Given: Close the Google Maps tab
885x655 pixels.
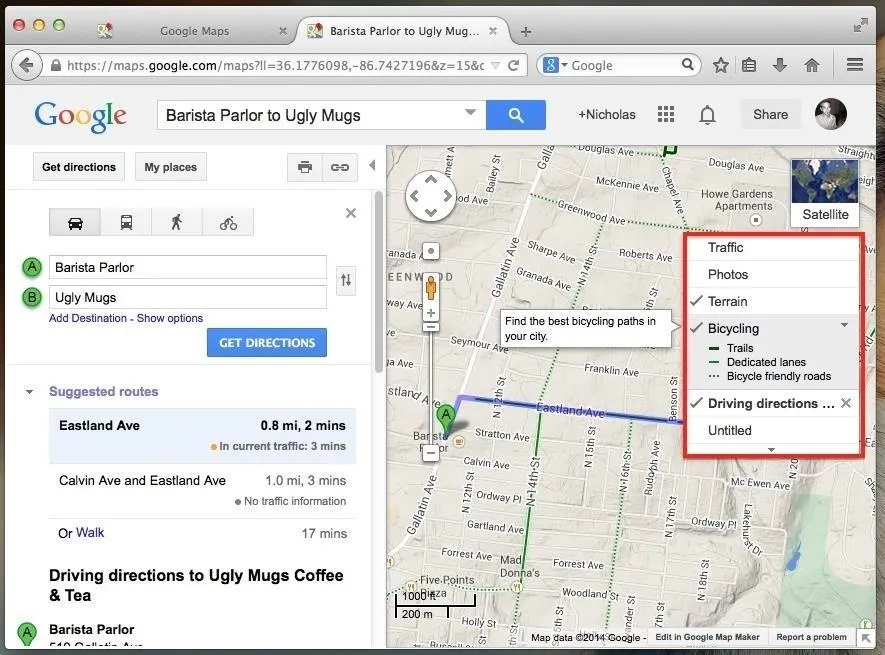Looking at the screenshot, I should click(x=283, y=31).
